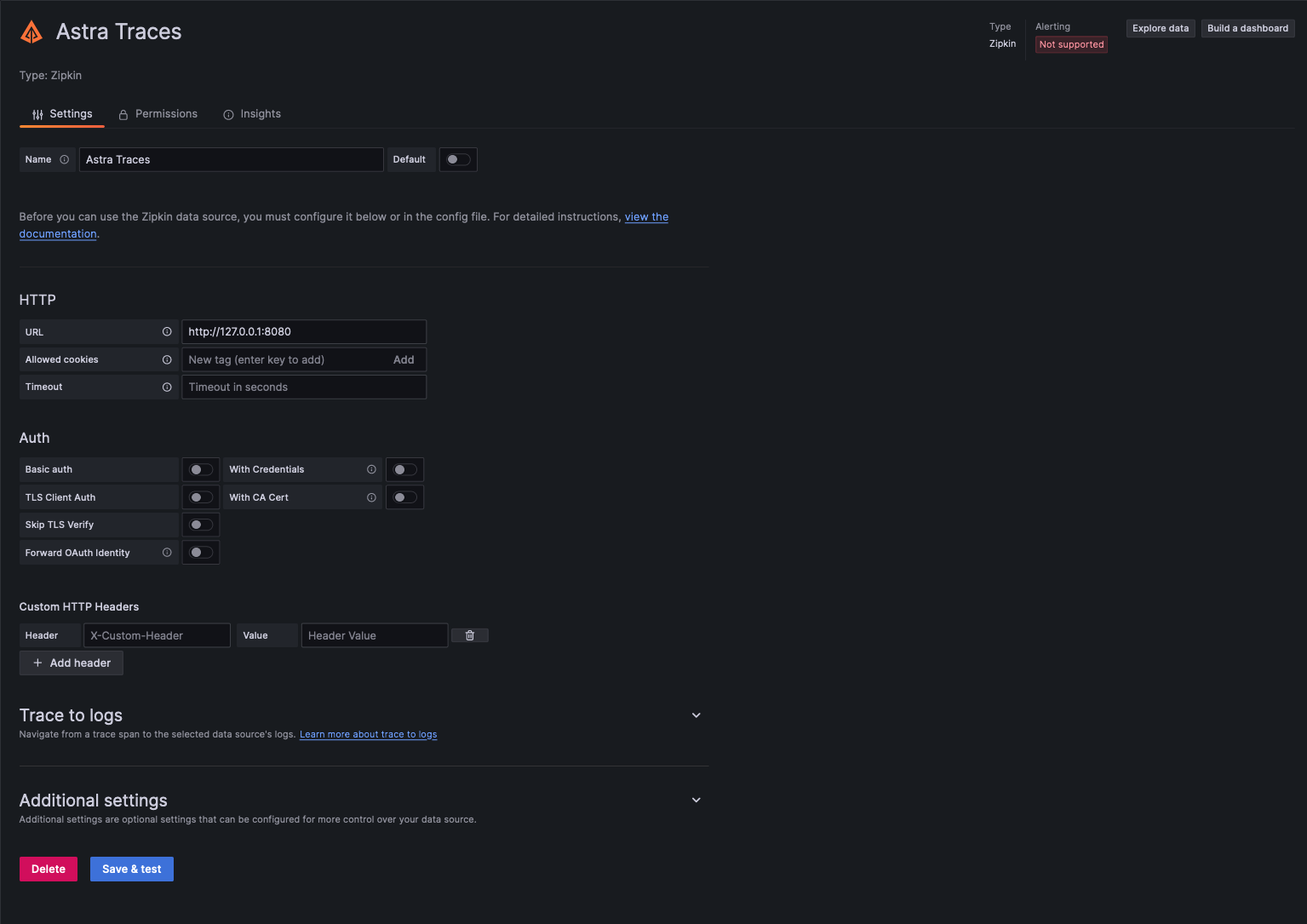Click the Header Value input field

click(375, 635)
